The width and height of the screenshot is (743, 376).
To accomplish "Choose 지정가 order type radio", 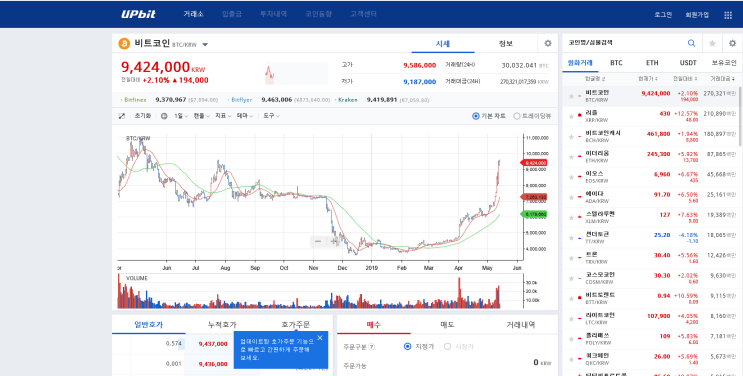I will [408, 347].
